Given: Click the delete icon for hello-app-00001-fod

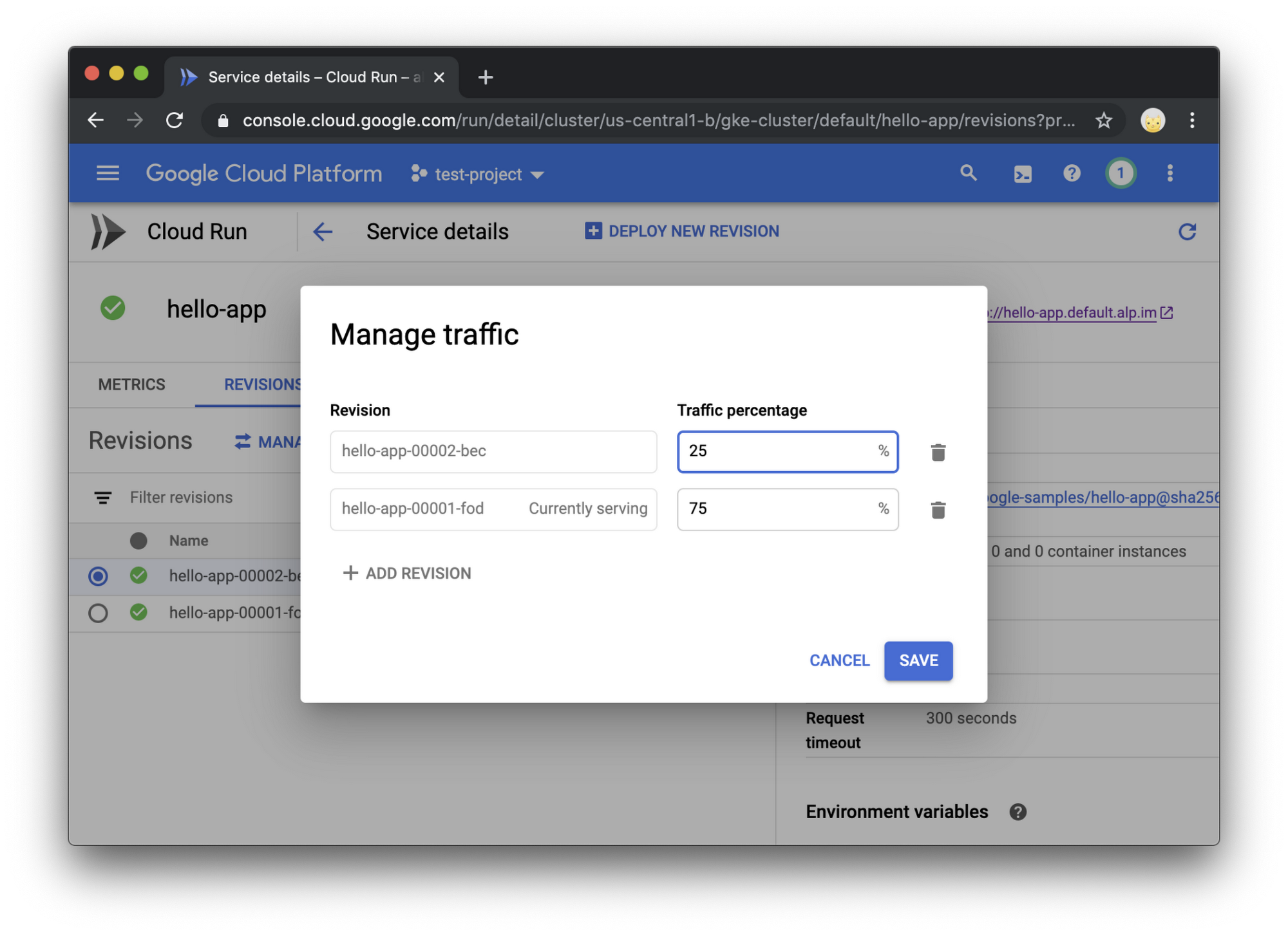Looking at the screenshot, I should pos(937,510).
